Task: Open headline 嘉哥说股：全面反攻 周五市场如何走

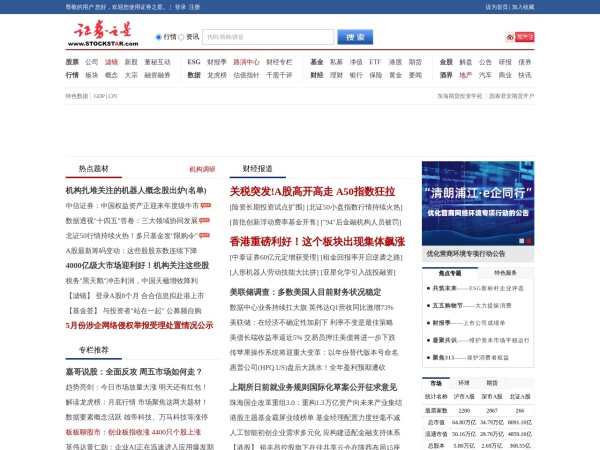Action: pyautogui.click(x=134, y=372)
